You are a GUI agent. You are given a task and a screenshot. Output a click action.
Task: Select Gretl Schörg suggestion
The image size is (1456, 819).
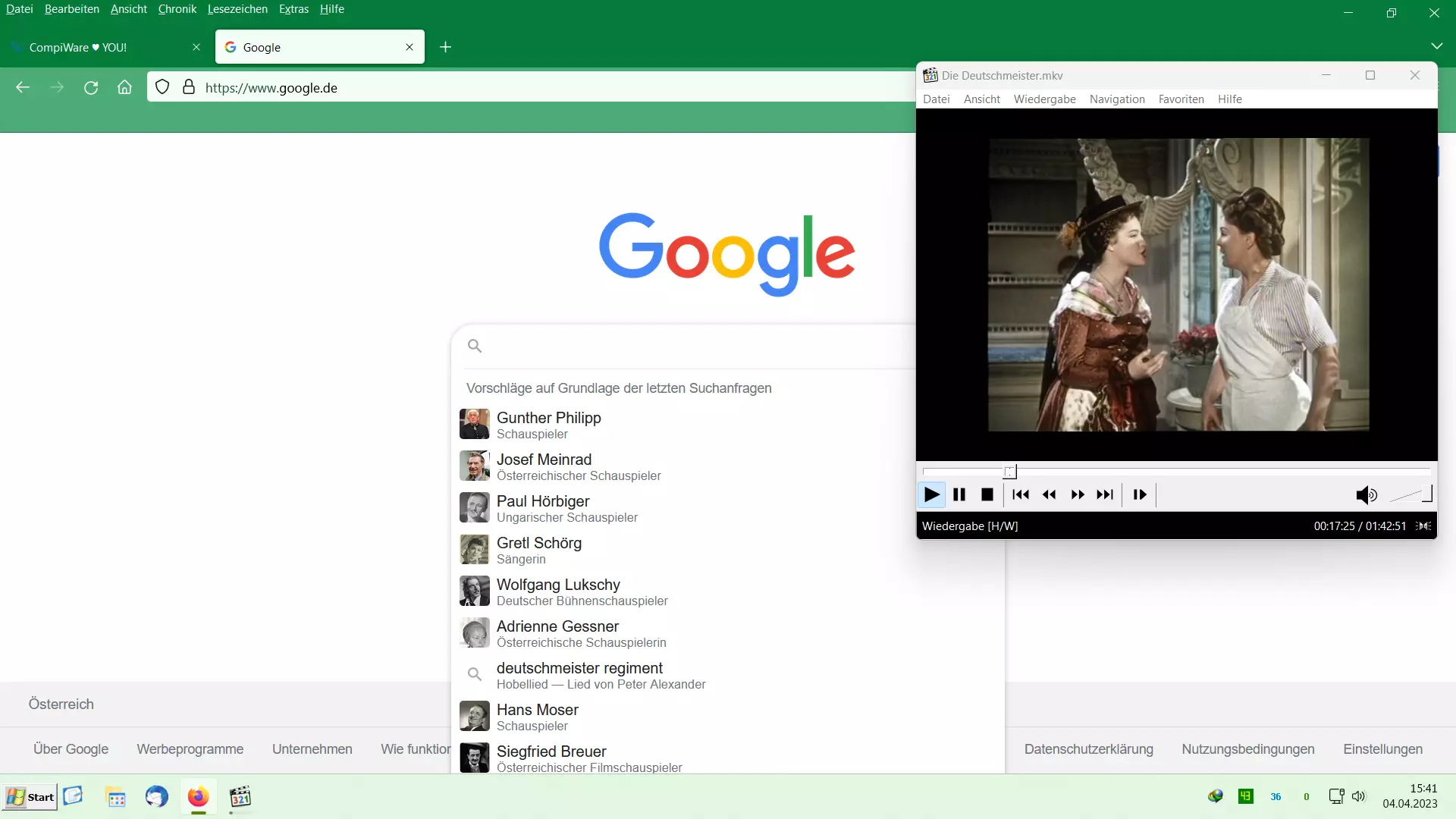(728, 550)
